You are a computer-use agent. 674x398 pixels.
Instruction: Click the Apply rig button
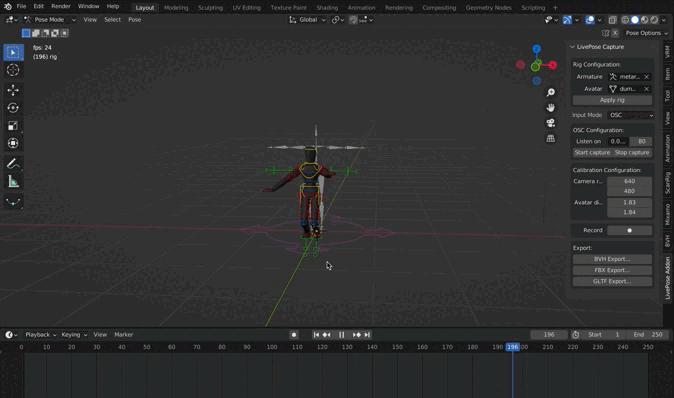pyautogui.click(x=612, y=100)
